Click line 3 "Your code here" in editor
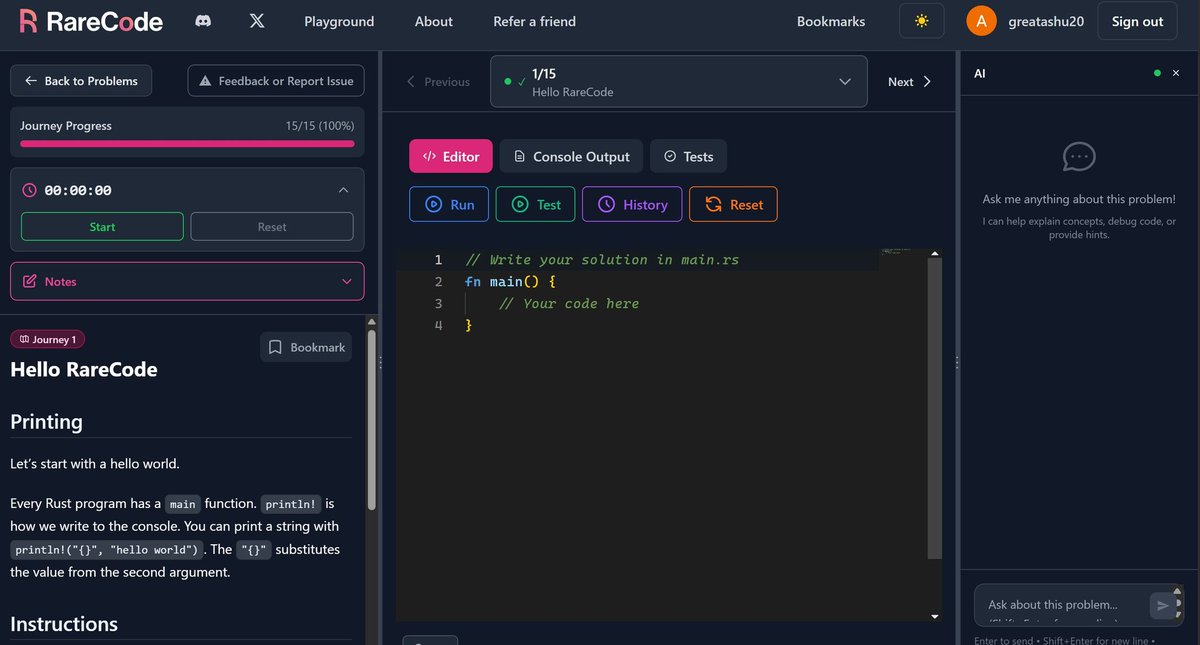The height and width of the screenshot is (645, 1200). tap(568, 304)
